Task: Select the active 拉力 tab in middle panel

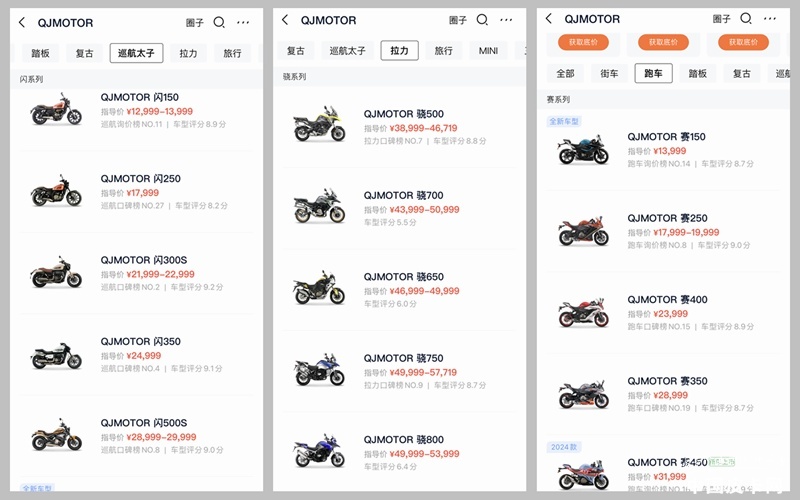Action: click(399, 51)
